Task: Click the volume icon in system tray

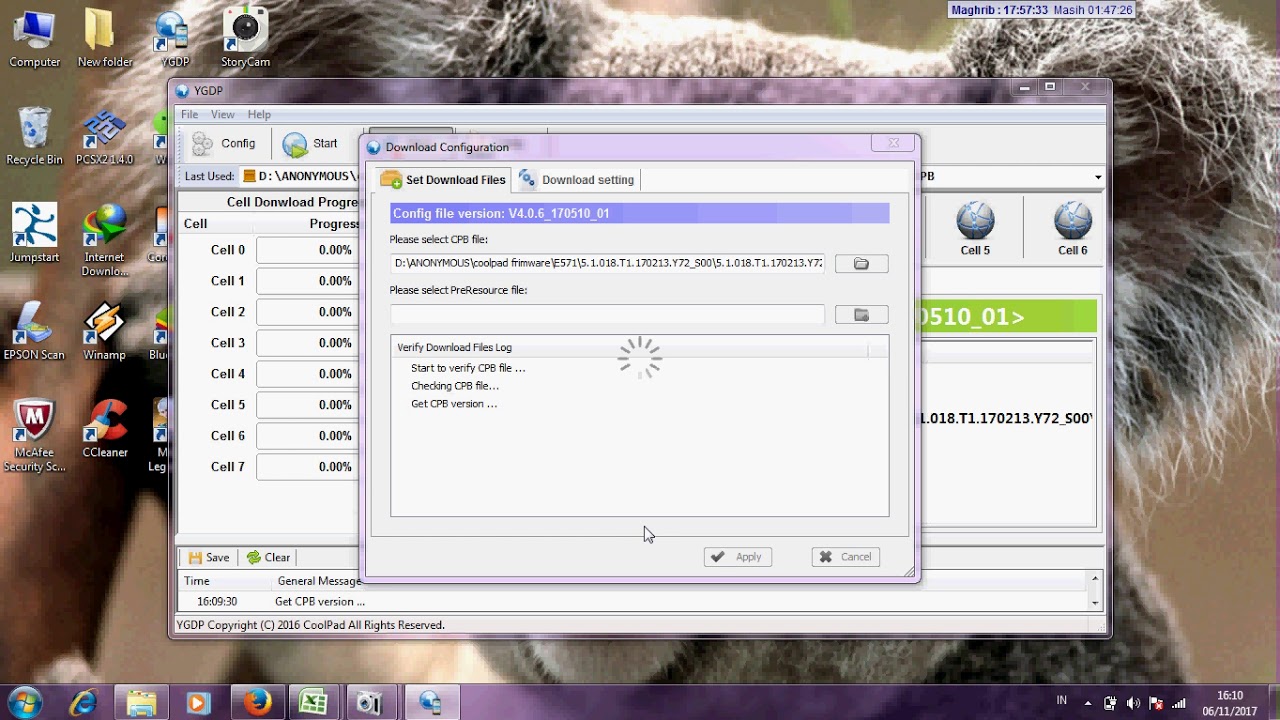Action: pyautogui.click(x=1133, y=703)
